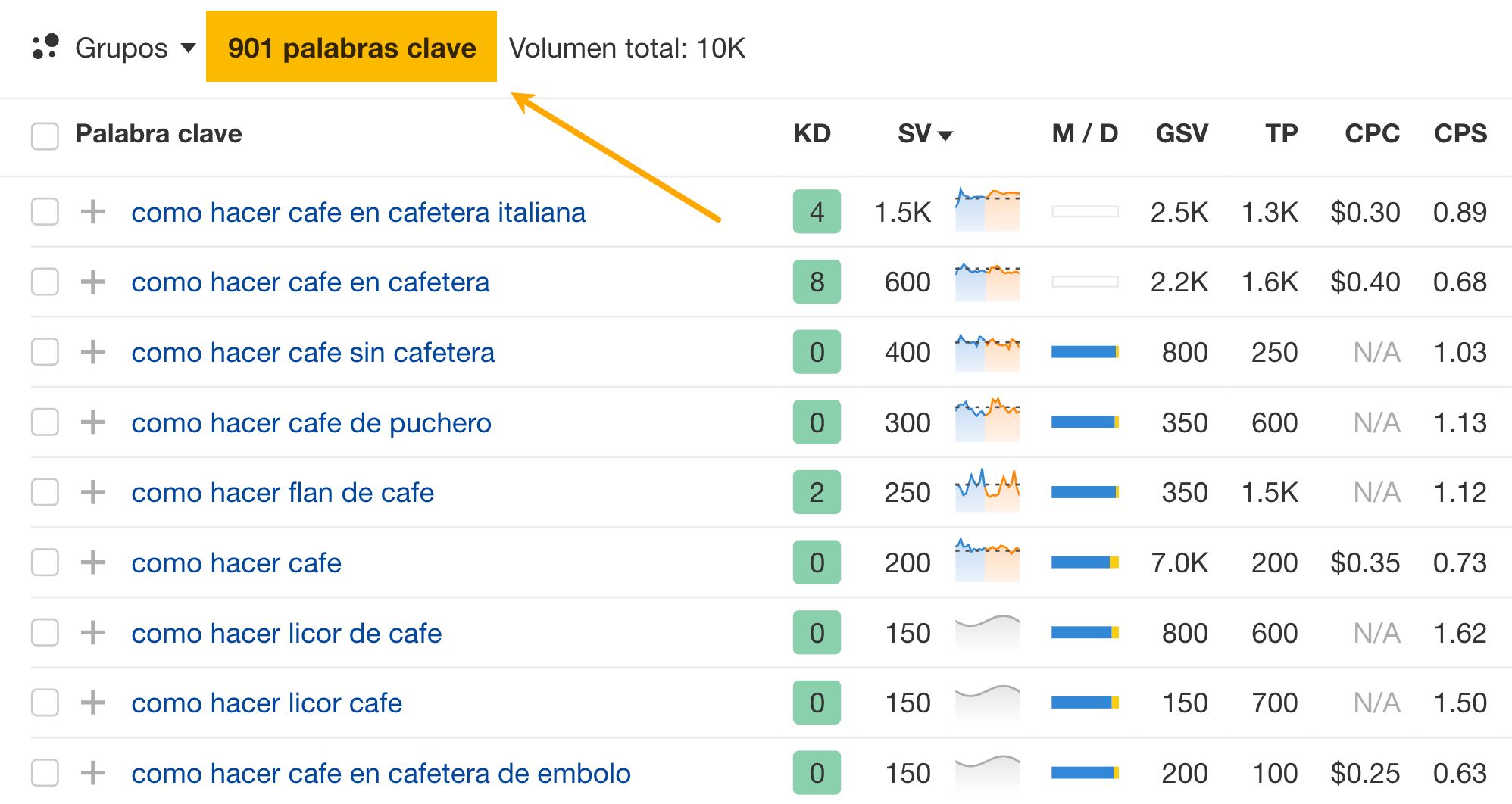Click the Grupos cluster icon

[45, 47]
